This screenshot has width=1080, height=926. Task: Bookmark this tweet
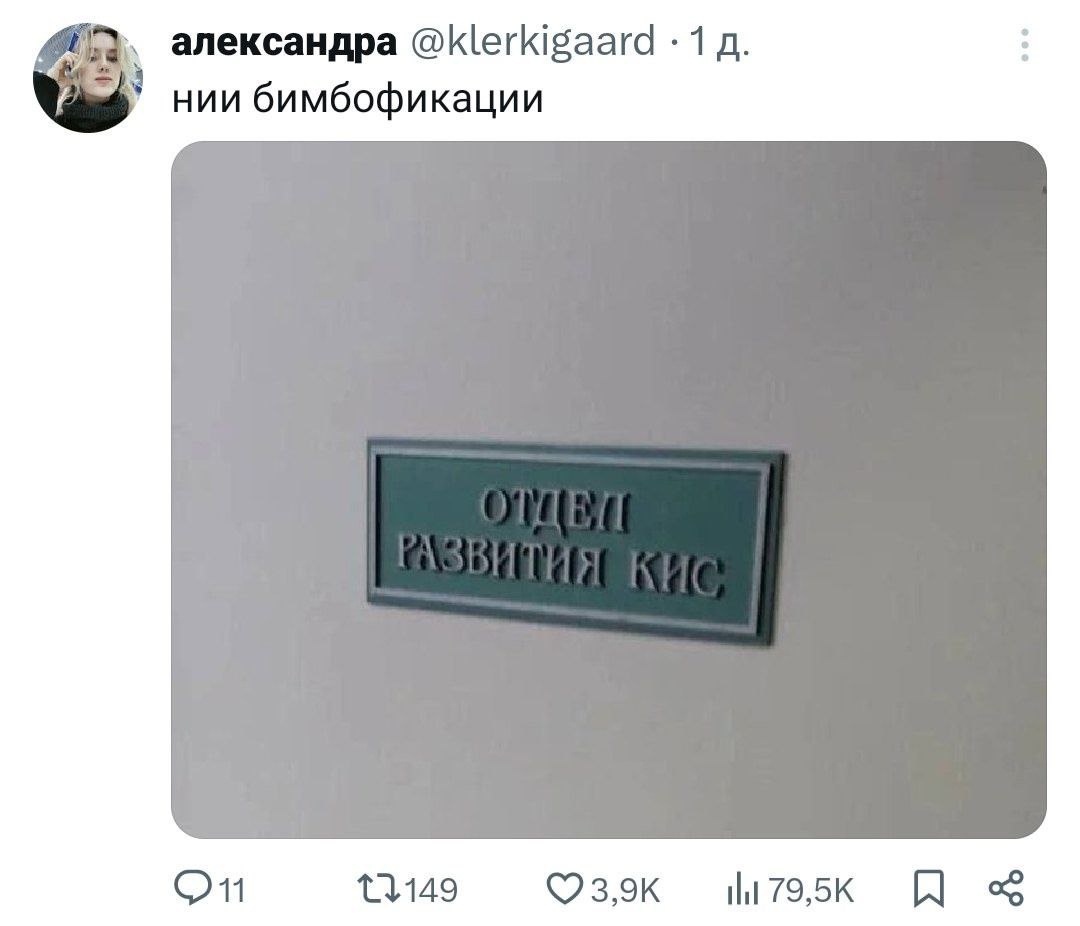click(928, 889)
